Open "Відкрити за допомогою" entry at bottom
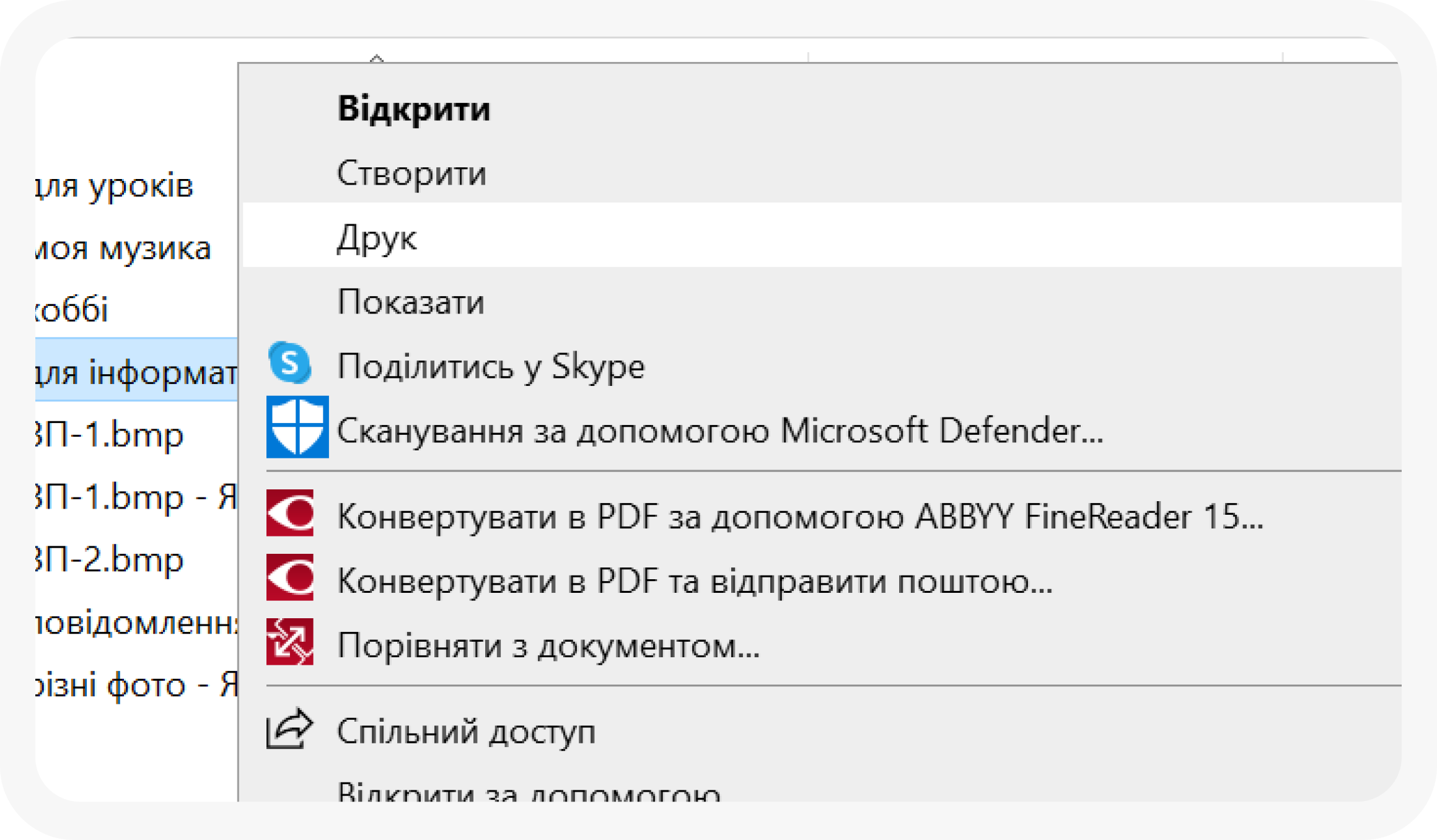Viewport: 1437px width, 840px height. pos(529,792)
